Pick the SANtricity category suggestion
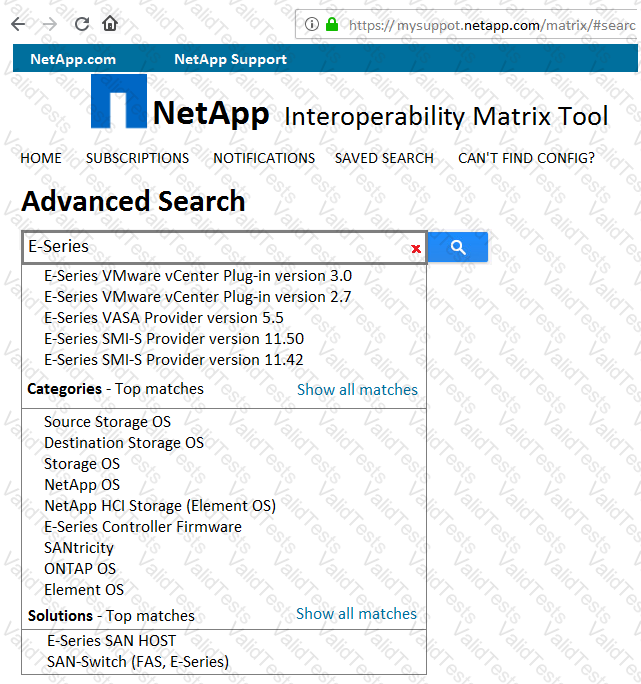Screen dimensions: 641x684 (x=79, y=548)
